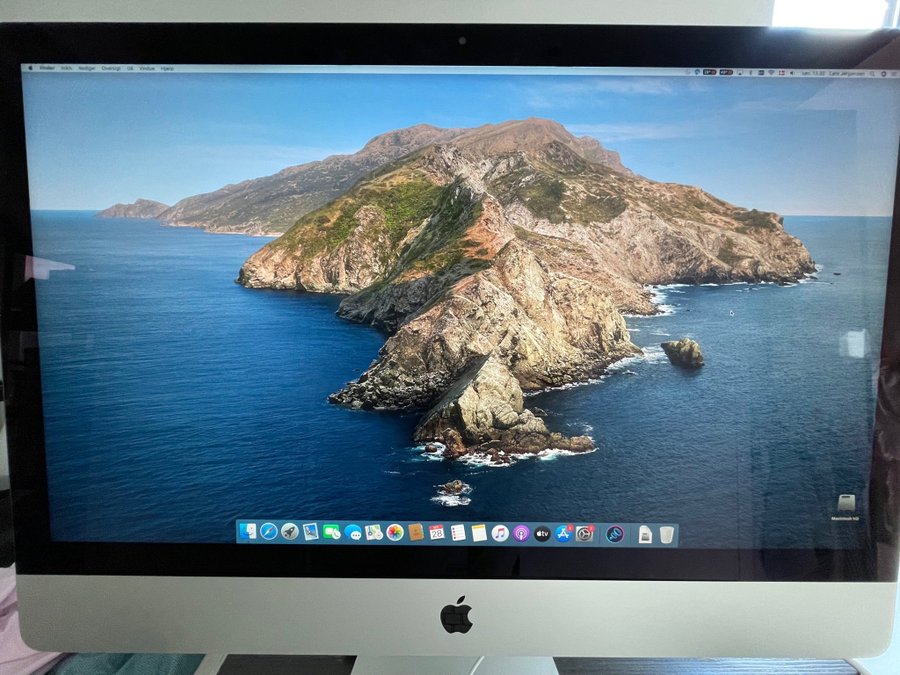The image size is (900, 675).
Task: Open Music app in the Dock
Action: (500, 534)
